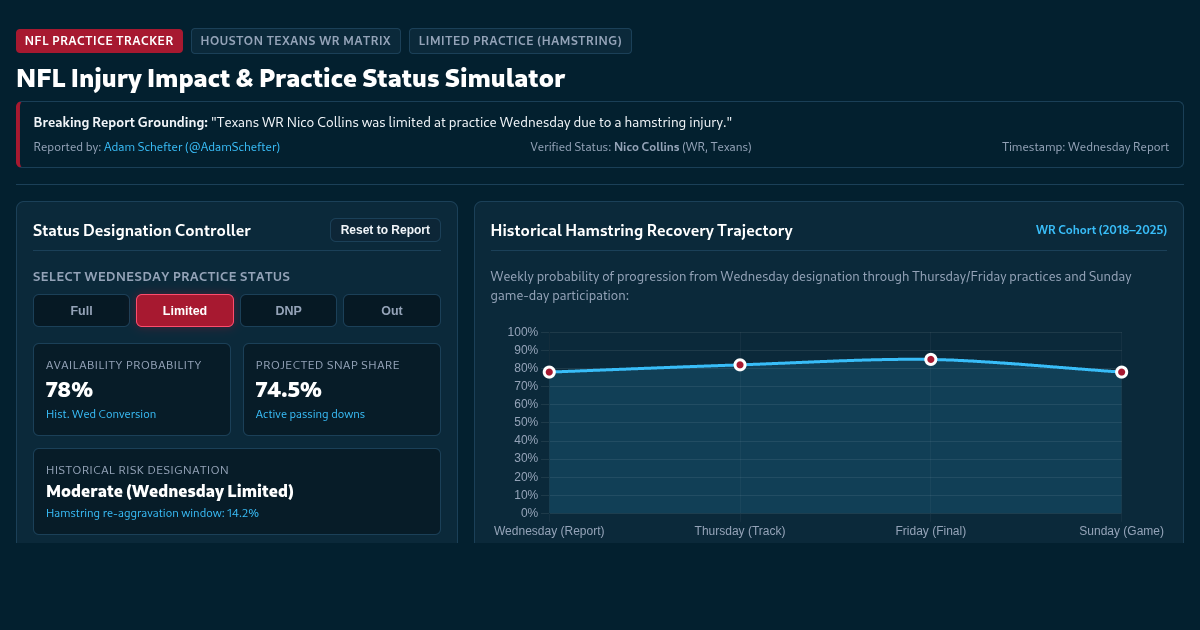Click the Sunday (Game) axis label
Screen dimensions: 1200x630
point(1121,531)
